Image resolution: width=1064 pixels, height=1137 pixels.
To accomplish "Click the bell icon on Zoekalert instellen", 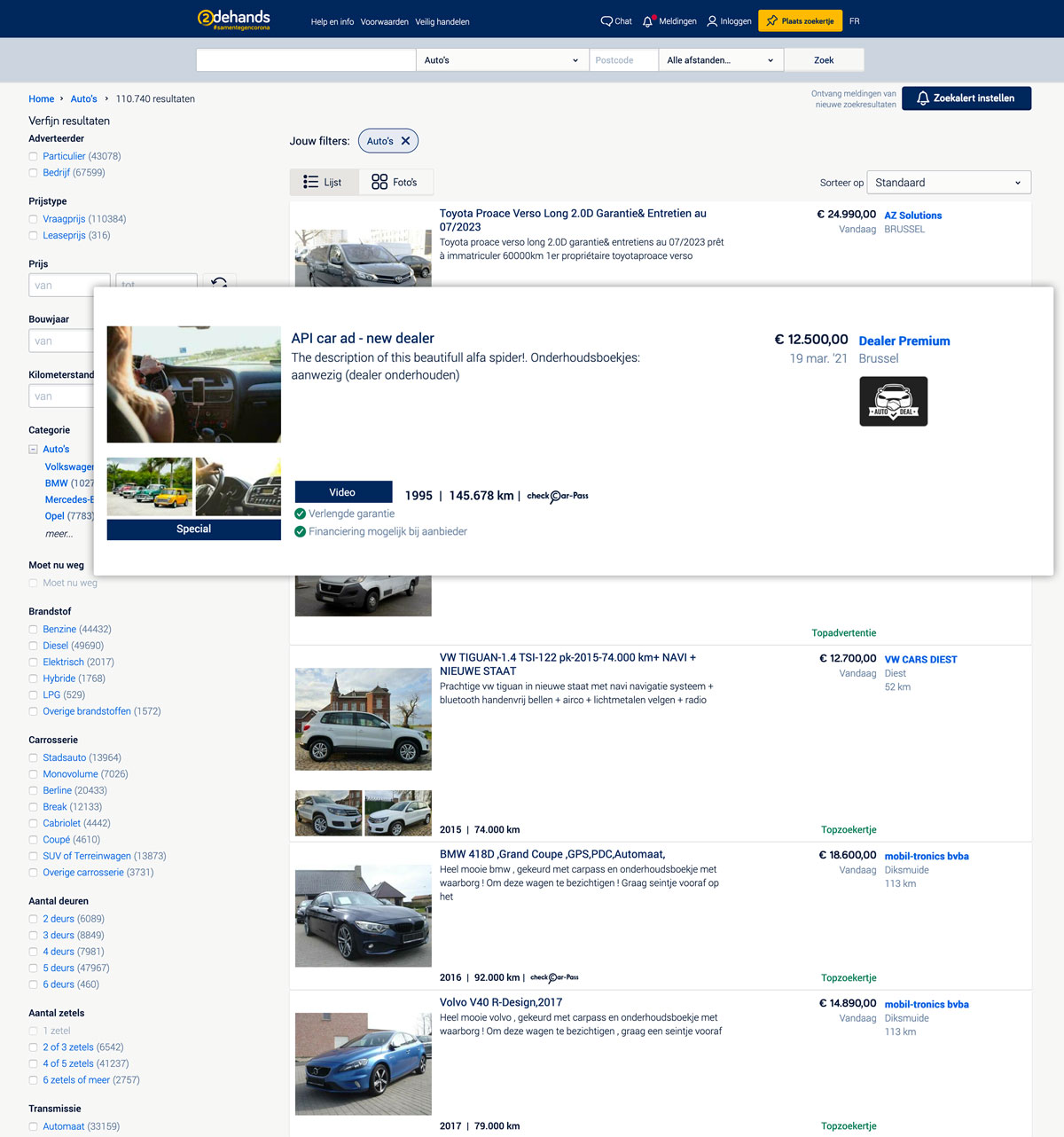I will click(x=923, y=98).
